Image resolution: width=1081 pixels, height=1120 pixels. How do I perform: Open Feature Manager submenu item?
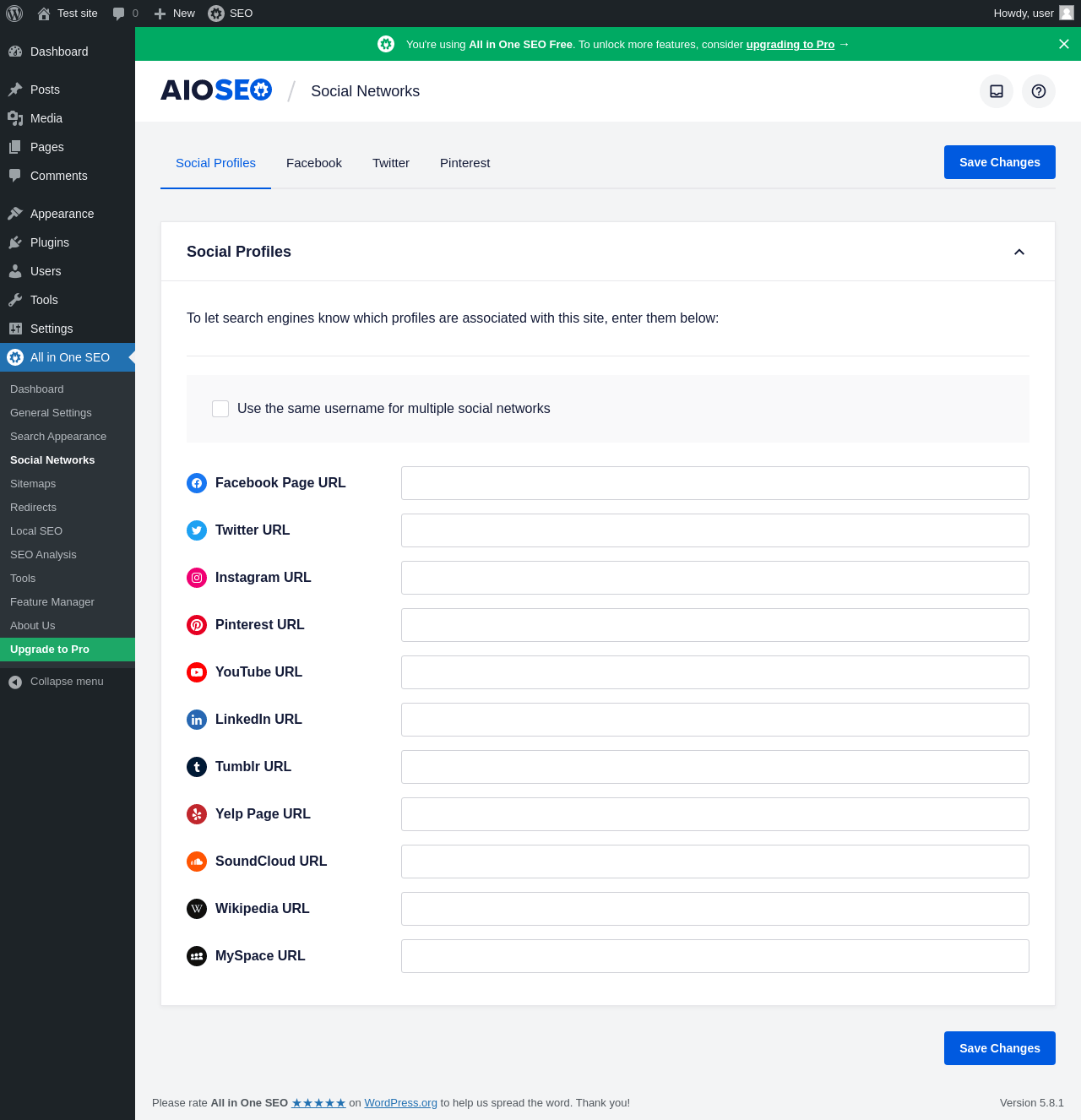tap(68, 602)
